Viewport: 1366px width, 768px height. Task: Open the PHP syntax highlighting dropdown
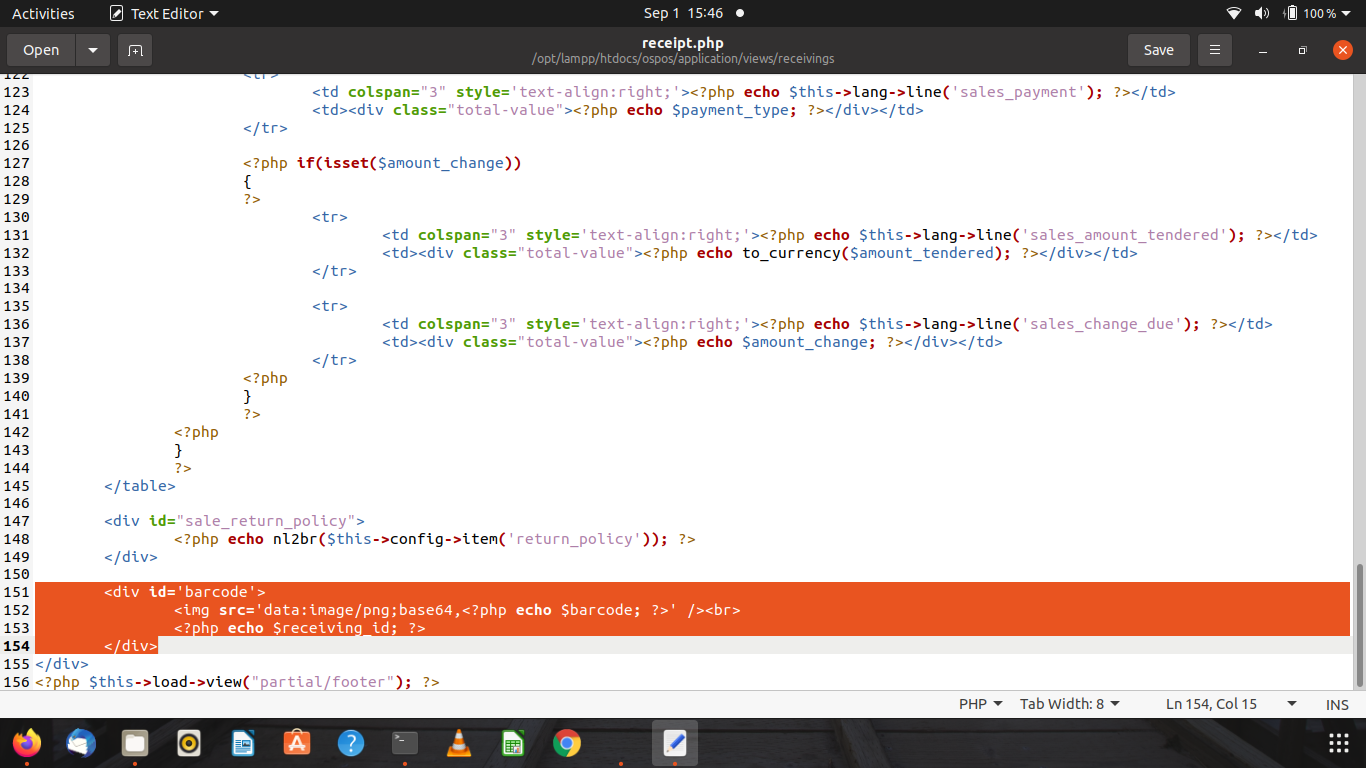click(978, 704)
